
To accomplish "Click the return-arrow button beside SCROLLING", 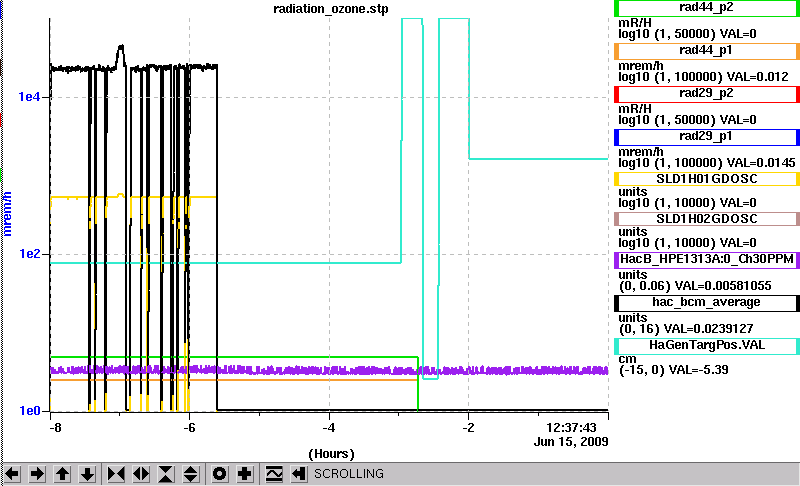I will [x=299, y=474].
